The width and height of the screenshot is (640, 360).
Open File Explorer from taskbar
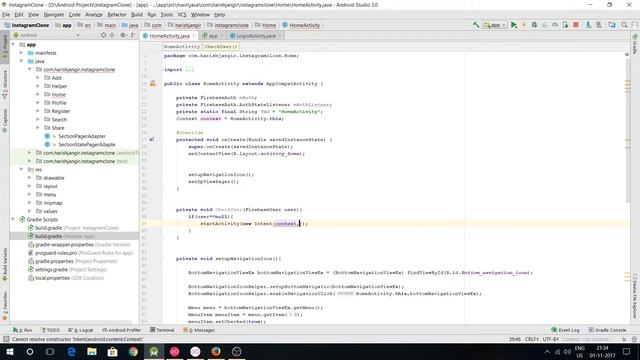(x=92, y=351)
